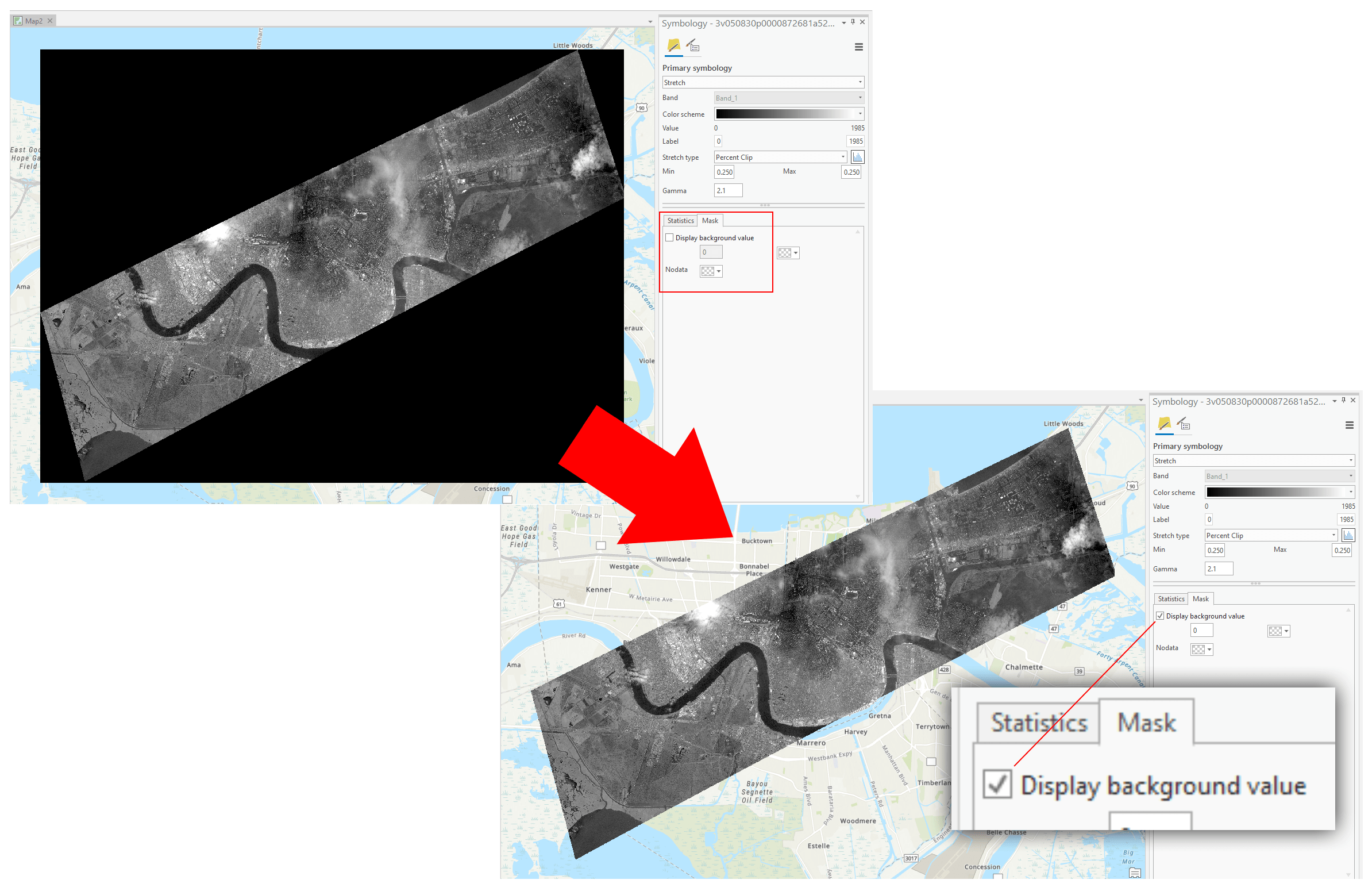
Task: Switch to Statistics tab in upper pane
Action: pyautogui.click(x=680, y=221)
